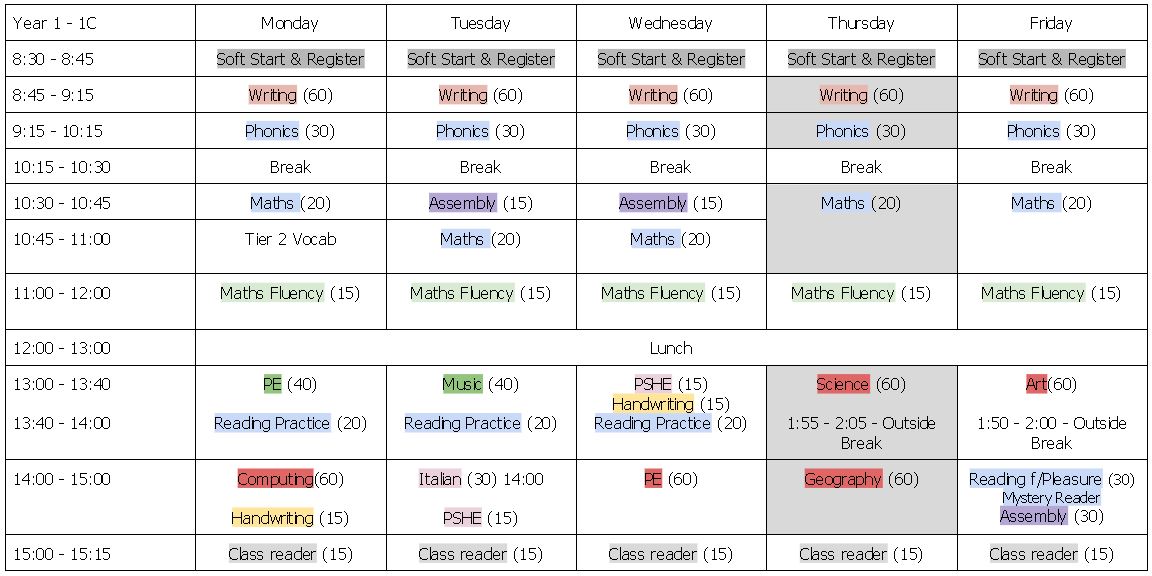1152x576 pixels.
Task: Select Mystery Reader on Friday
Action: click(1051, 498)
